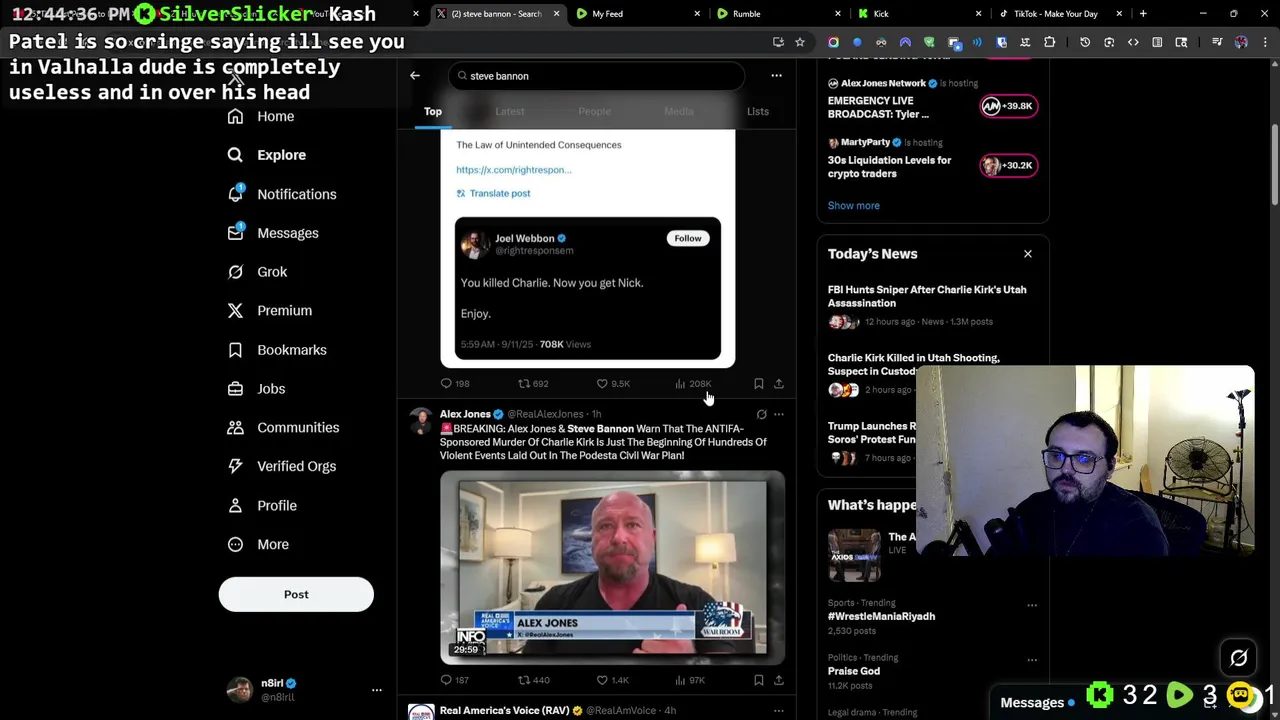Expand the More sidebar menu

click(258, 545)
